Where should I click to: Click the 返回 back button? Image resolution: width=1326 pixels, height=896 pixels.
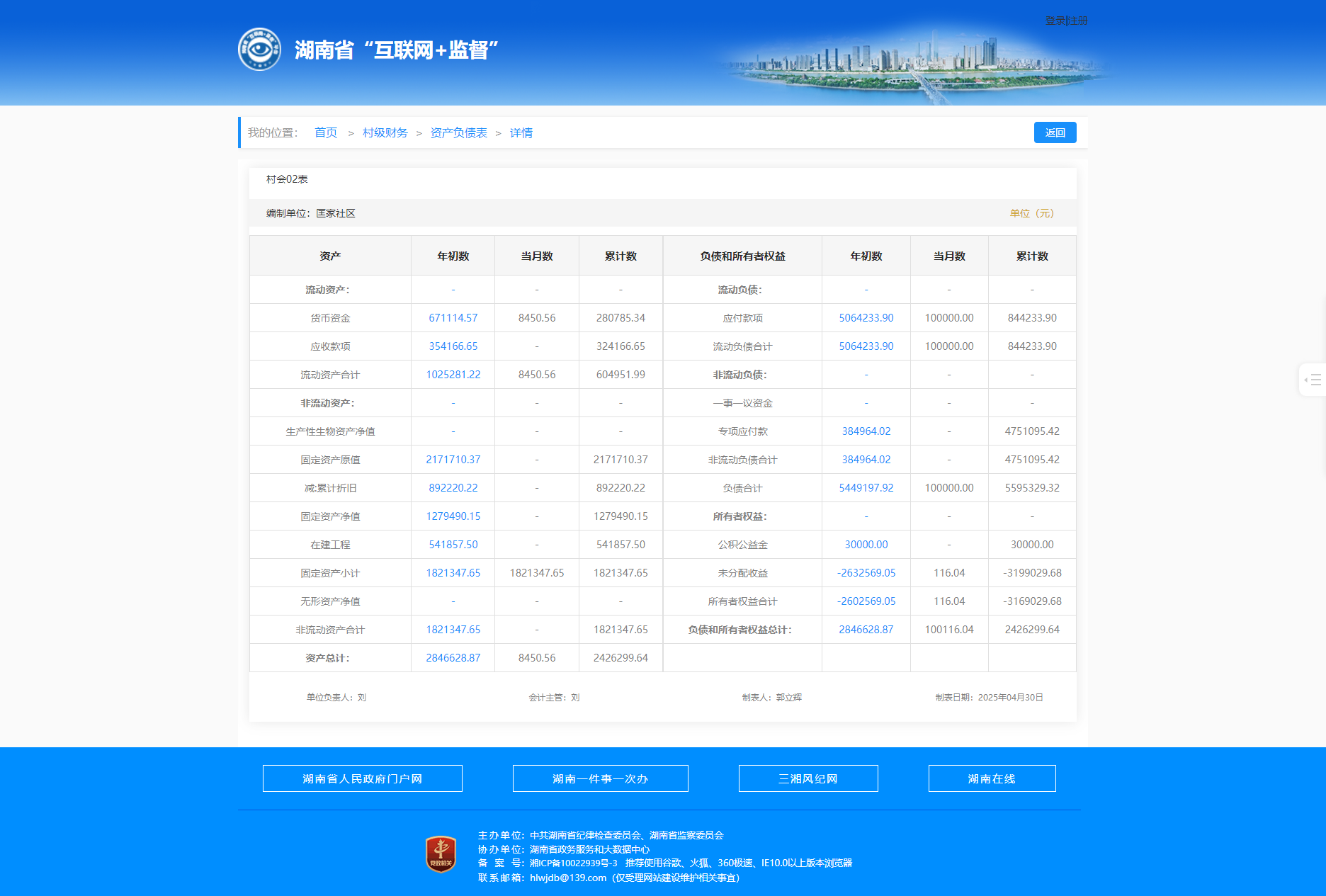[x=1055, y=132]
